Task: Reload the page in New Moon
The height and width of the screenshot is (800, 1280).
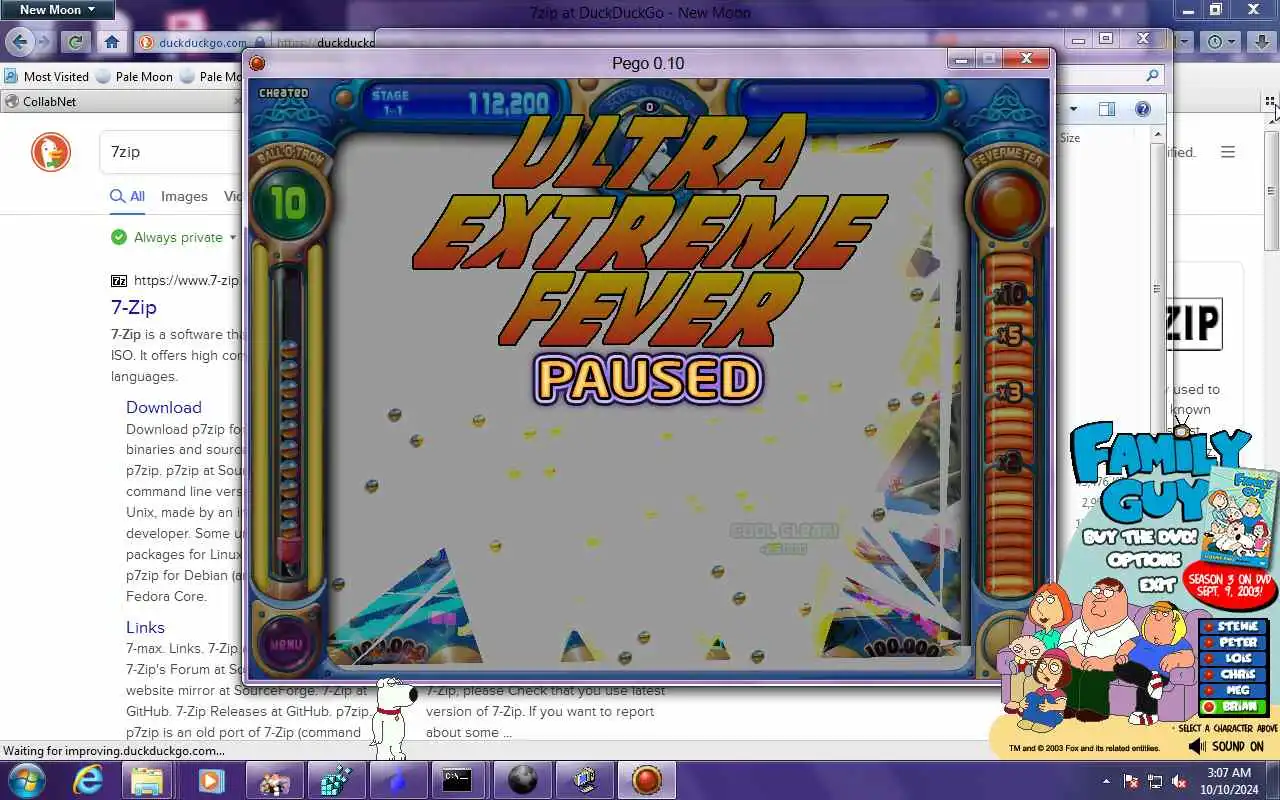Action: 75,42
